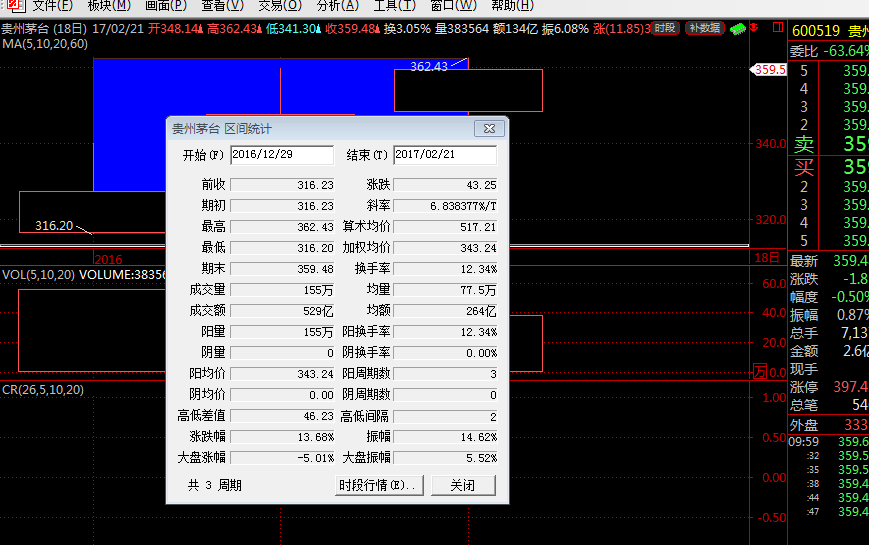
Task: Click the 时段 pill button
Action: click(x=665, y=28)
